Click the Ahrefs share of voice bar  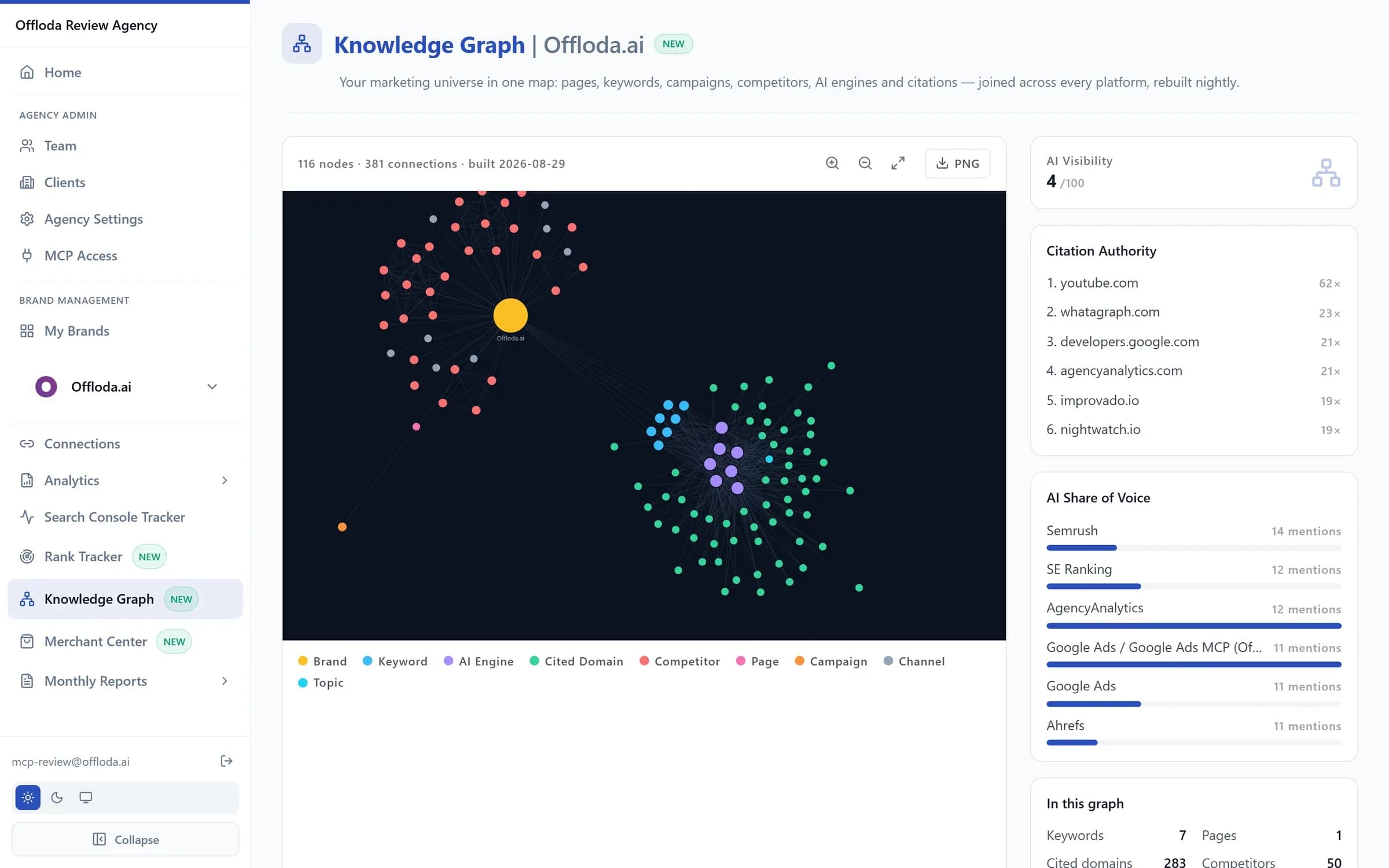(x=1193, y=742)
